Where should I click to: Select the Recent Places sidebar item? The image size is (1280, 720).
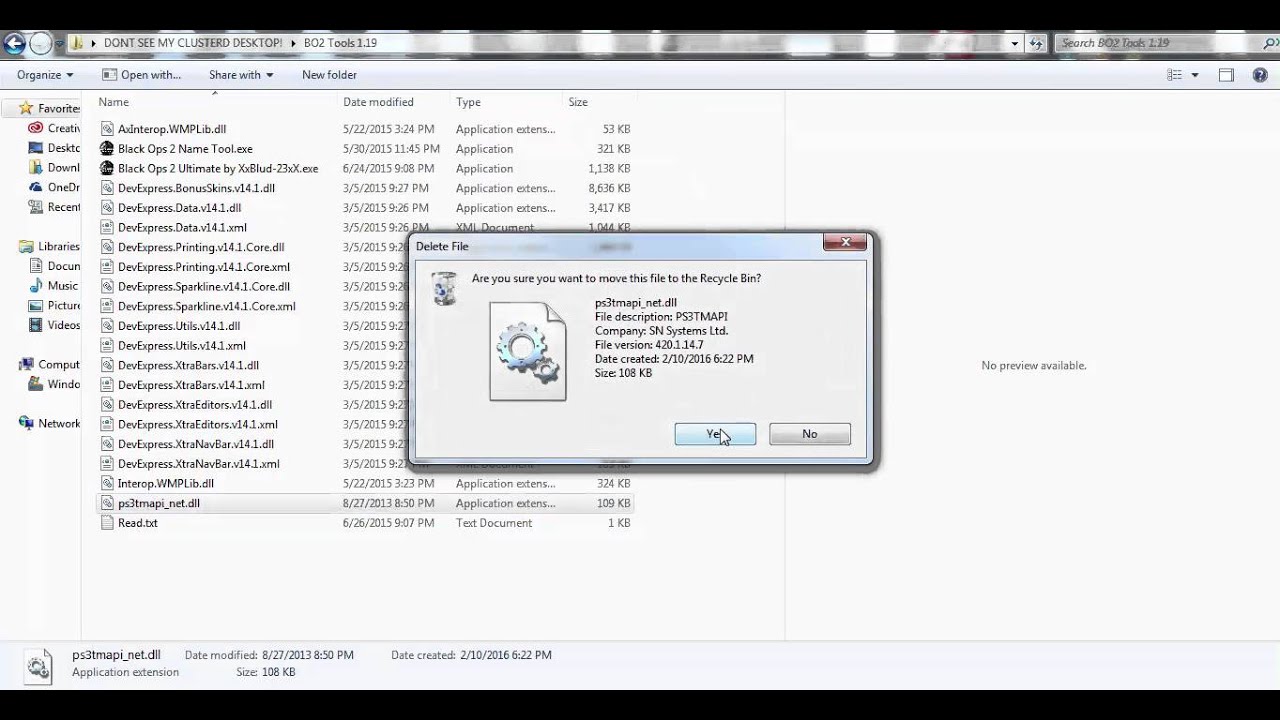point(56,207)
